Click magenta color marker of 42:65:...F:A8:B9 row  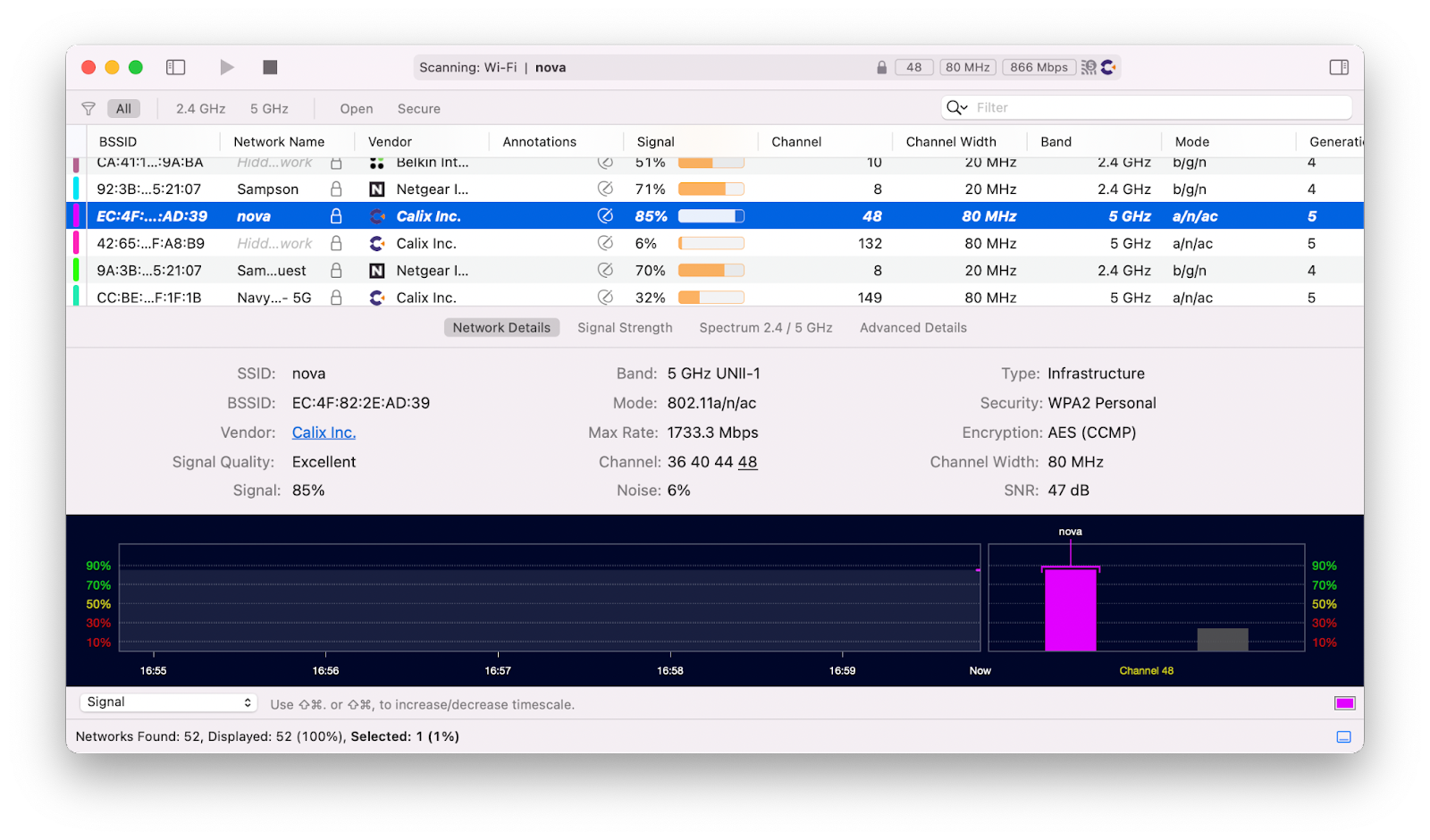[x=76, y=243]
